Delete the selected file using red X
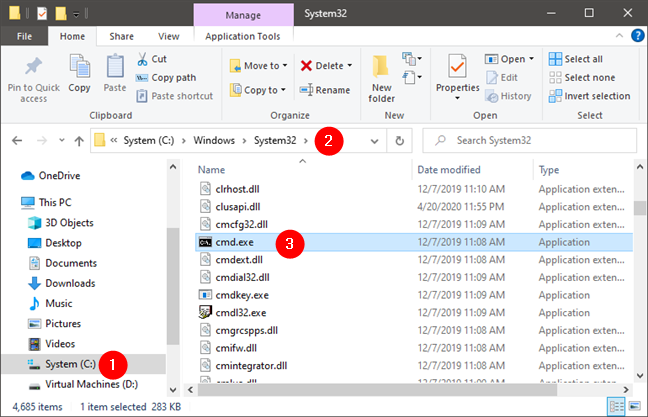The height and width of the screenshot is (417, 648). click(306, 66)
